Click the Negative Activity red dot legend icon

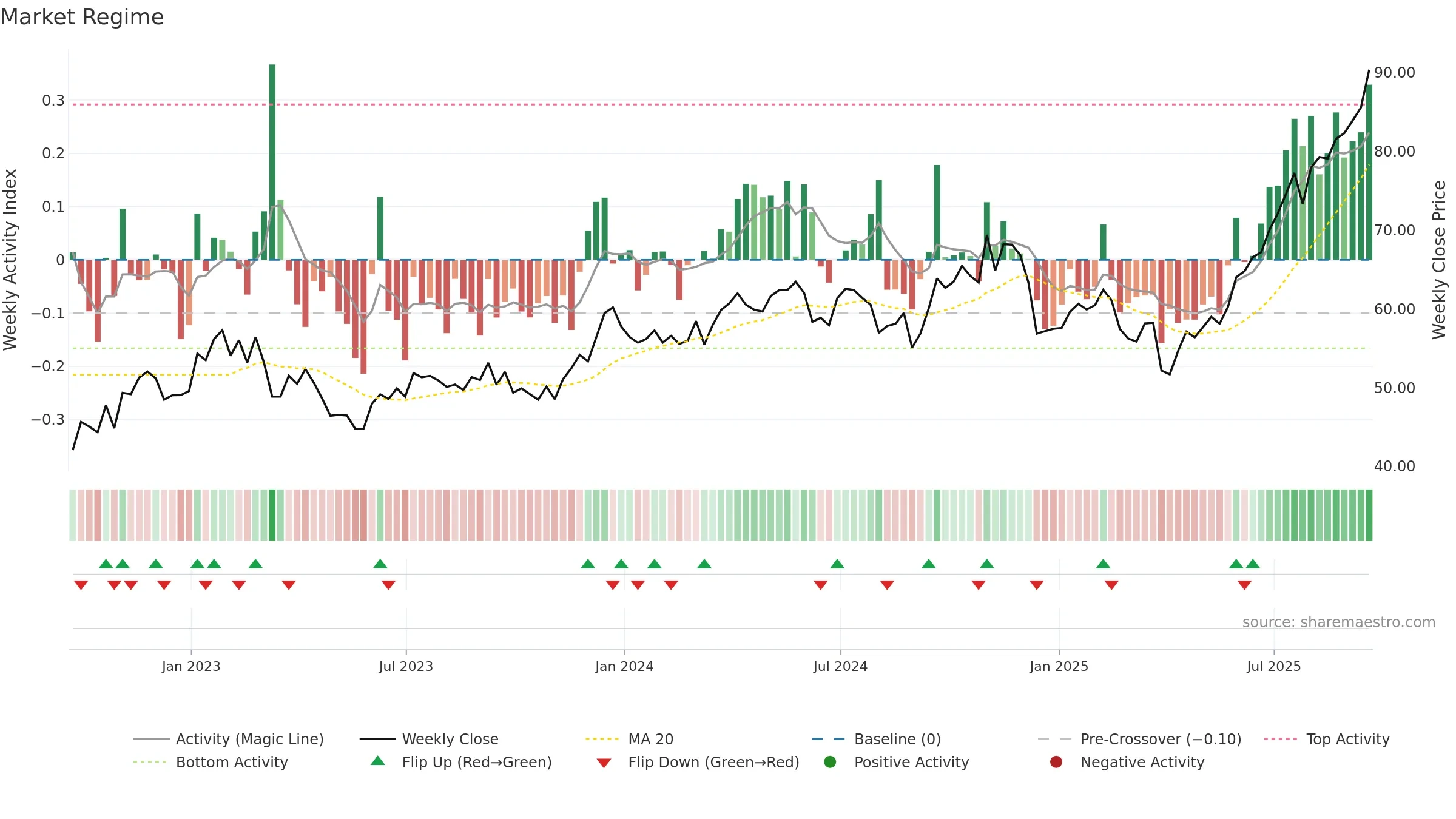click(1056, 761)
